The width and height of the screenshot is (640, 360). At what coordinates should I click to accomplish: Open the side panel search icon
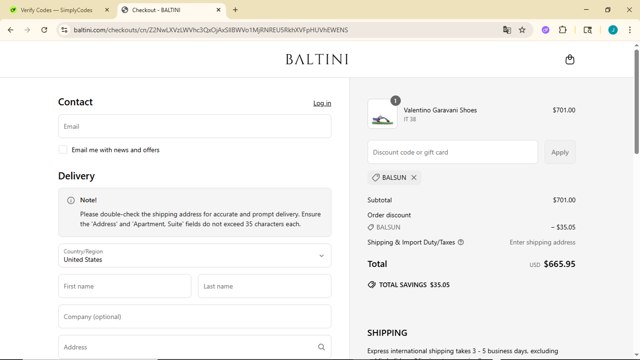pos(587,30)
